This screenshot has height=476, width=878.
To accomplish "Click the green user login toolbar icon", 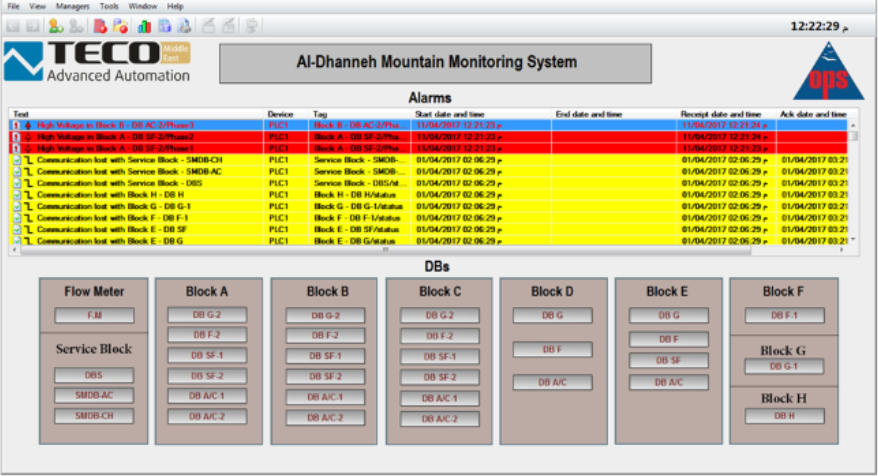I will (54, 25).
